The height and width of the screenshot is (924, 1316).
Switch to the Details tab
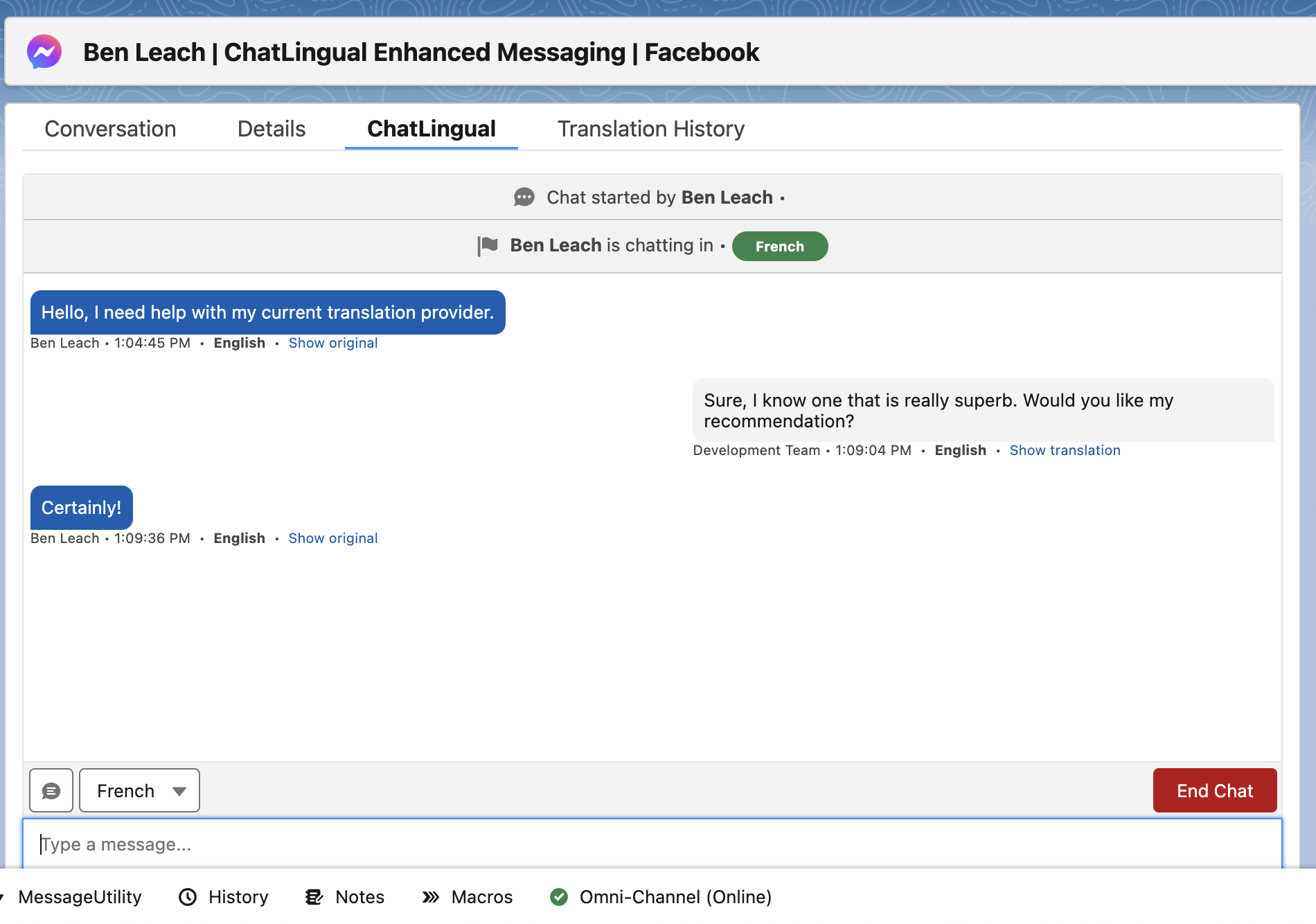[272, 129]
